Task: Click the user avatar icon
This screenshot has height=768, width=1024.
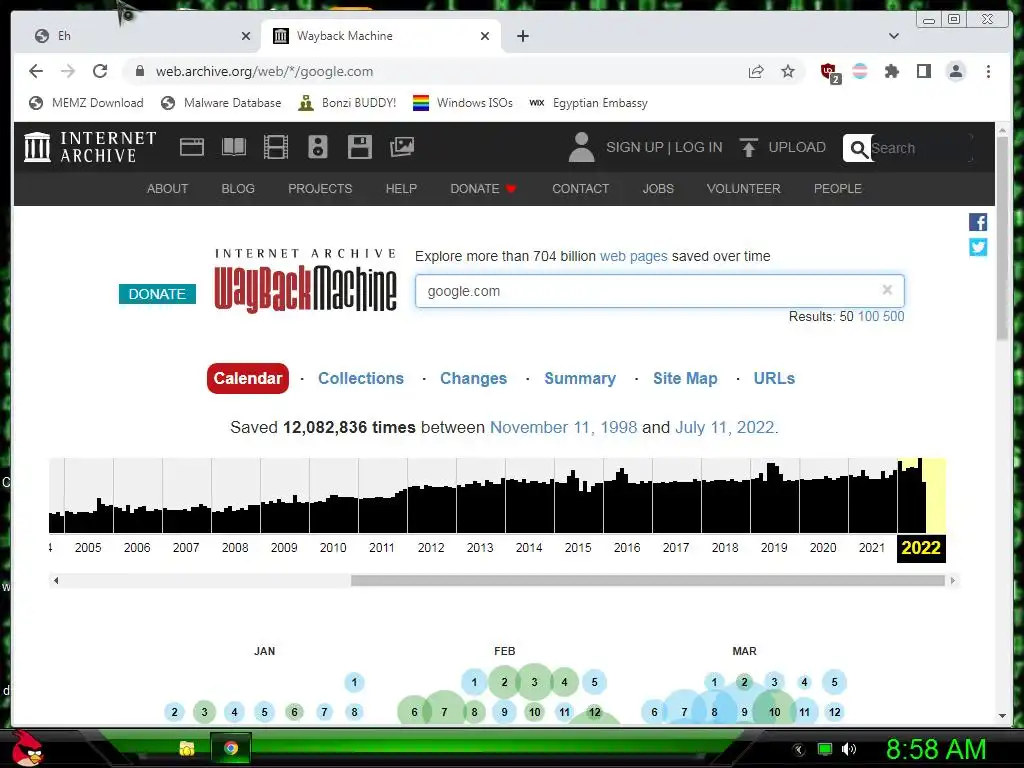Action: pos(581,147)
